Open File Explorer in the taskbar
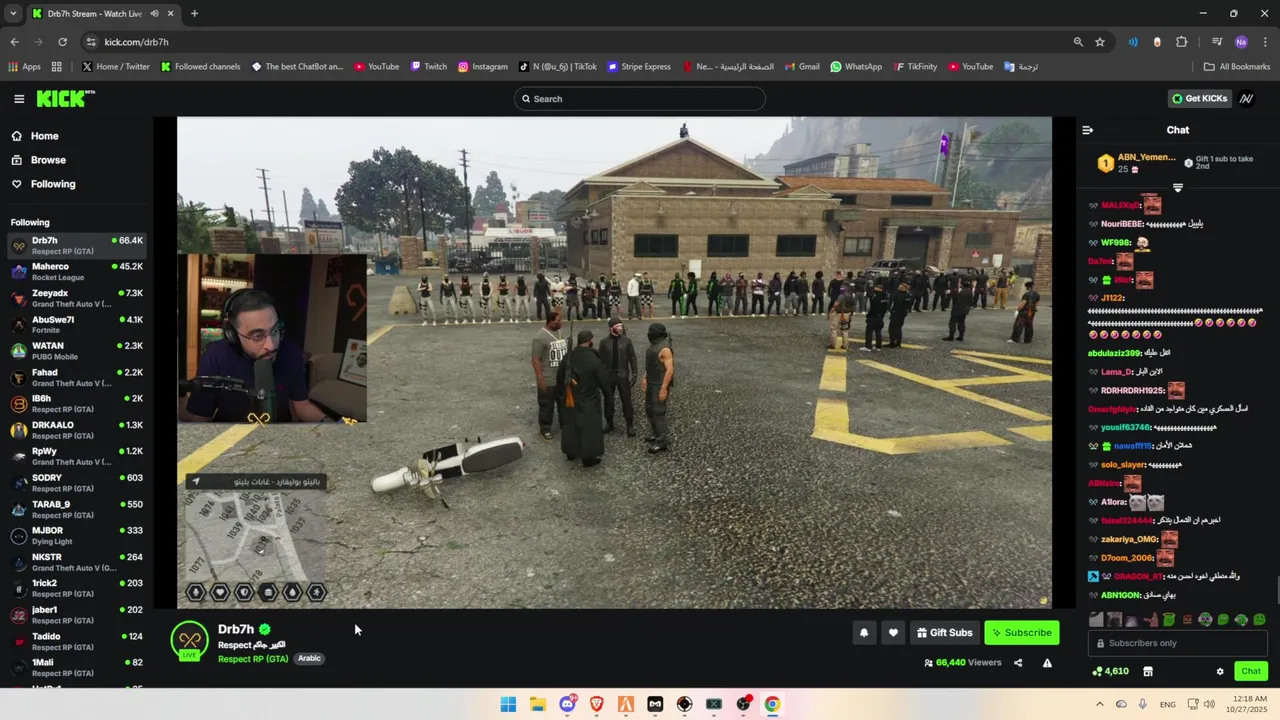 point(537,704)
